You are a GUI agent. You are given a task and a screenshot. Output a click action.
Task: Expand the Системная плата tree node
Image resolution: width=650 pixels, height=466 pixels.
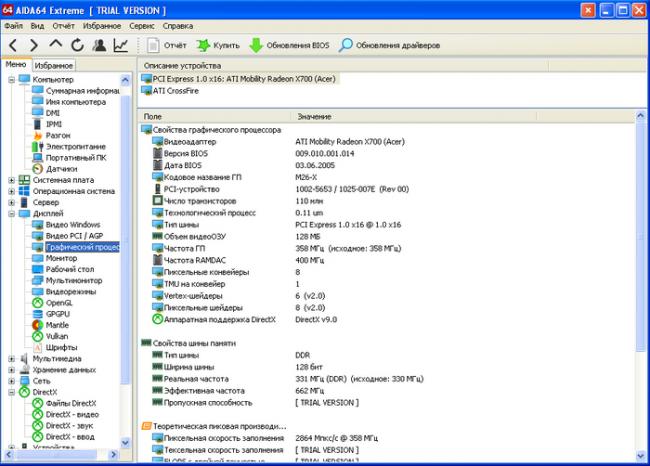(x=11, y=180)
